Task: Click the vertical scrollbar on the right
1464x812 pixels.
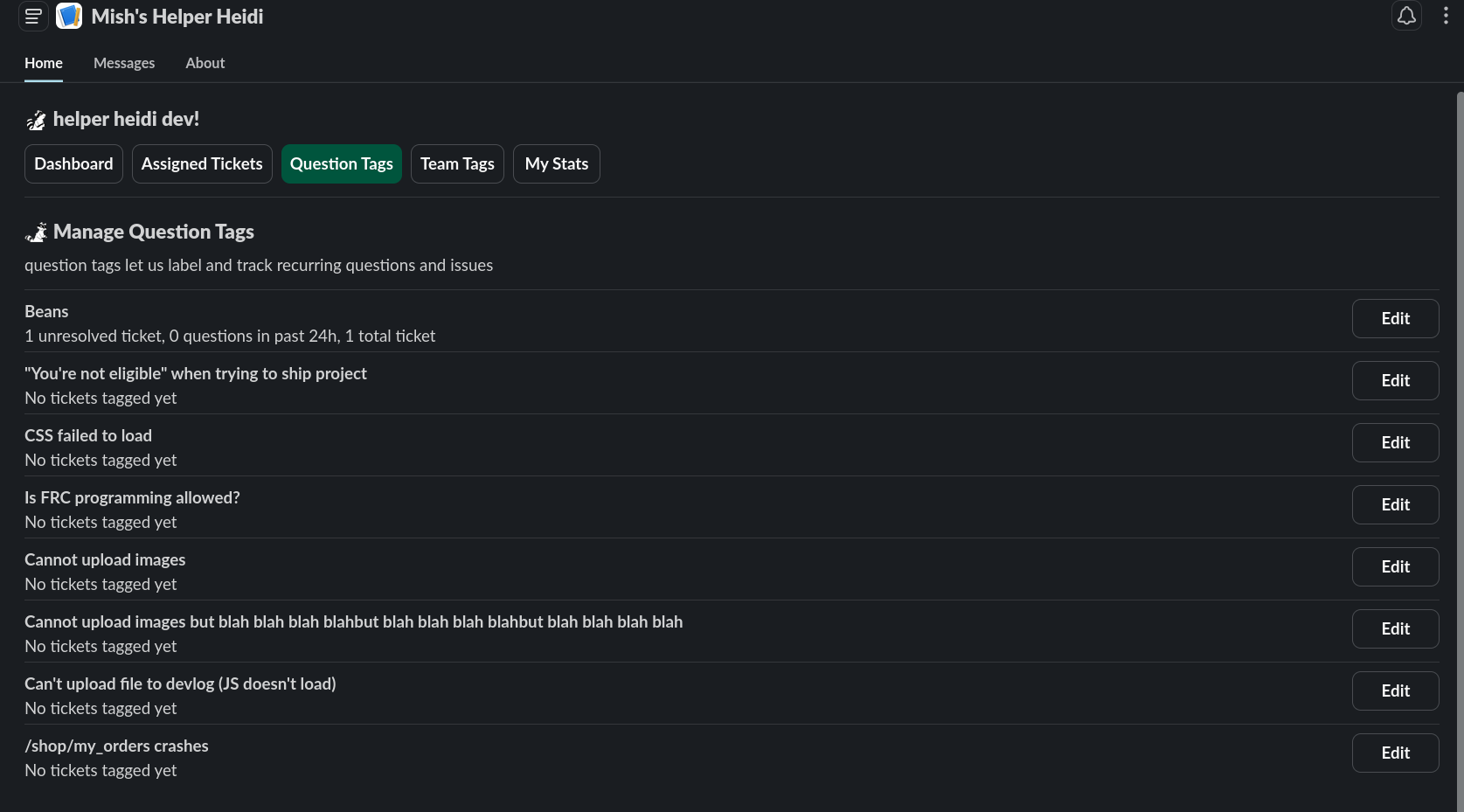Action: coord(1459,437)
